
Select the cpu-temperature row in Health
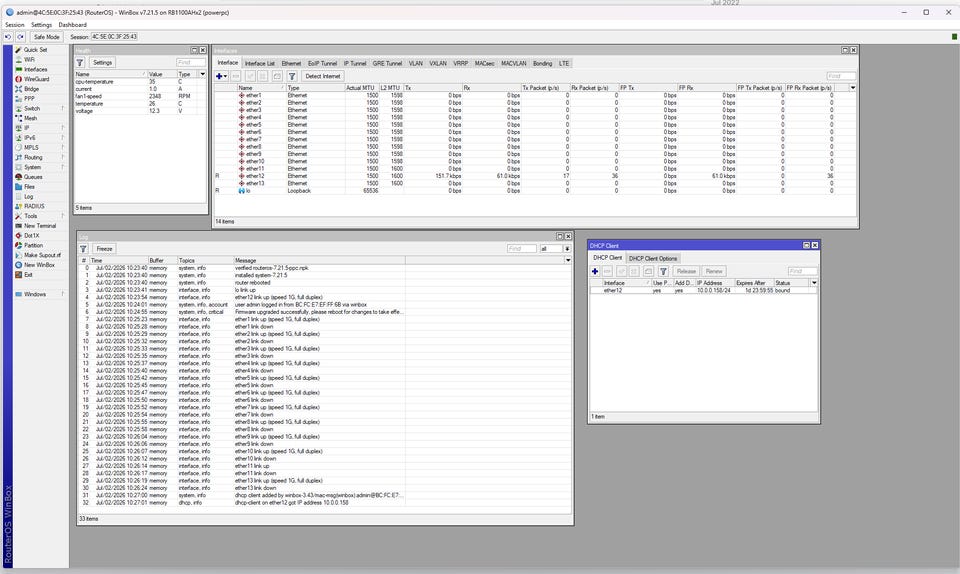tap(140, 81)
